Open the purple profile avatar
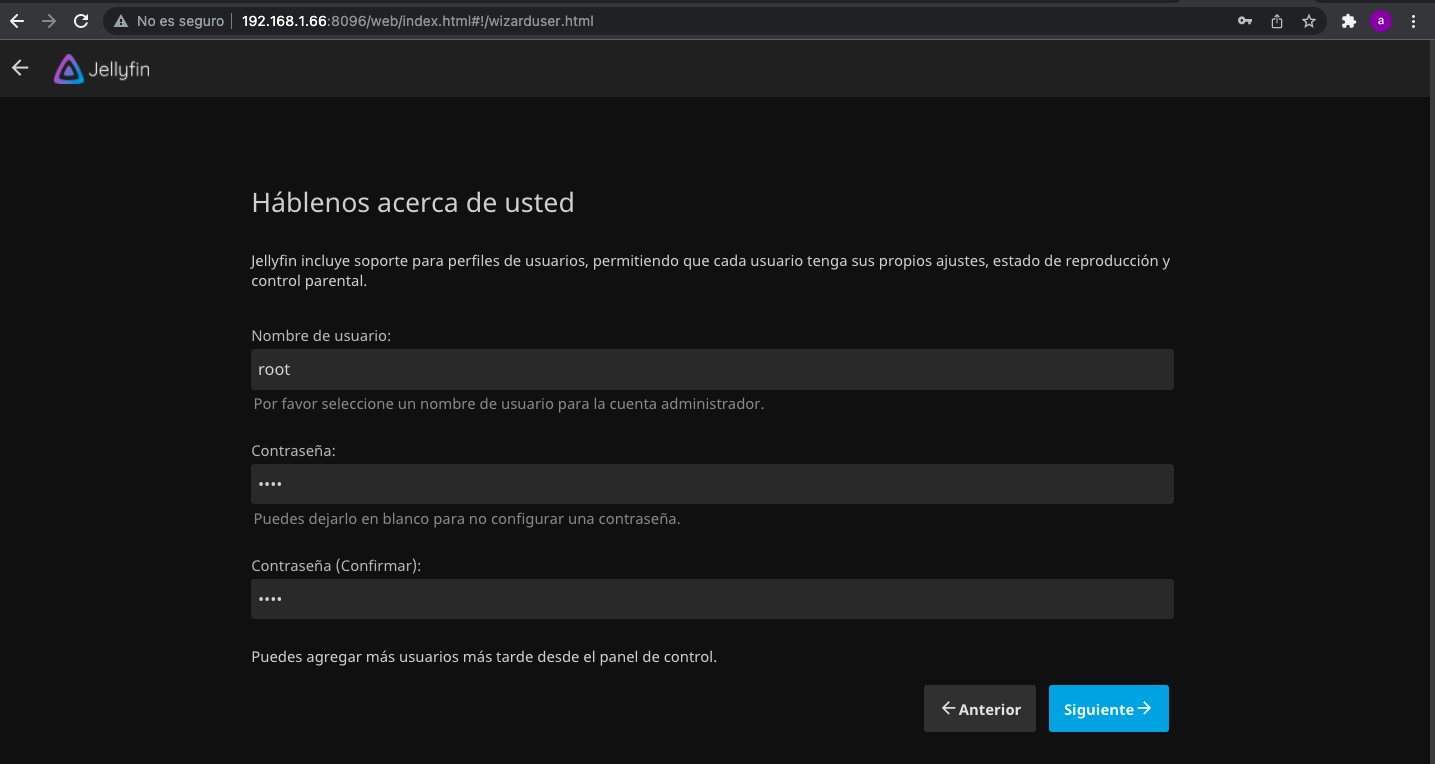This screenshot has width=1435, height=764. [1381, 20]
